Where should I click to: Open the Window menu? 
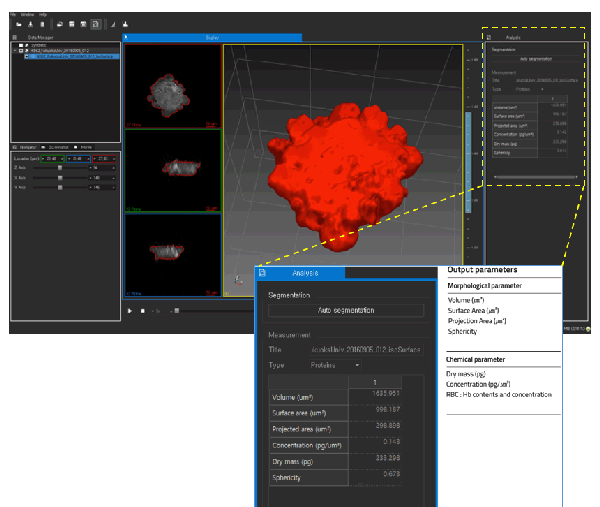coord(27,14)
